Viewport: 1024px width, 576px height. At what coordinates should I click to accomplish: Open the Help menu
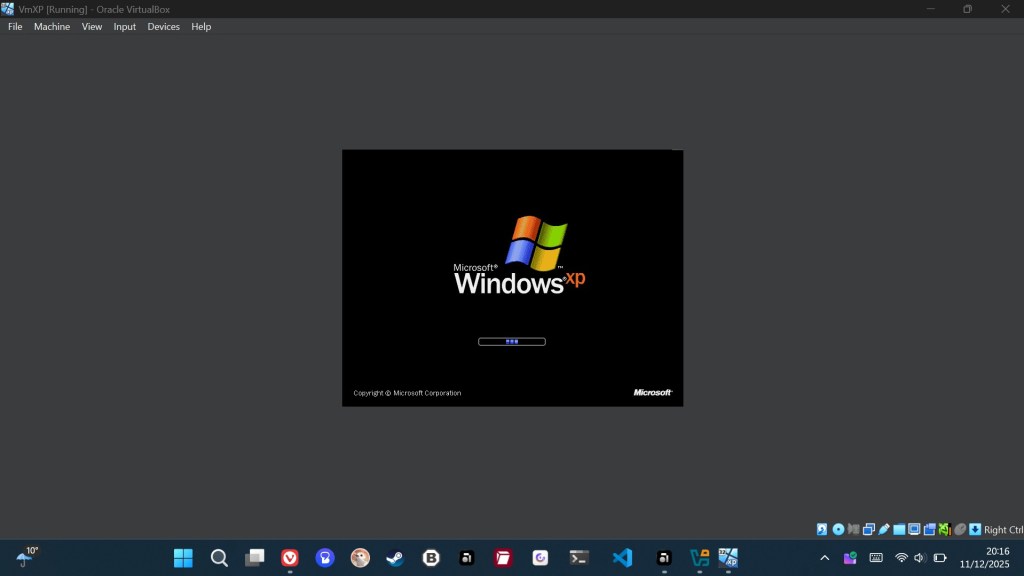(x=201, y=27)
